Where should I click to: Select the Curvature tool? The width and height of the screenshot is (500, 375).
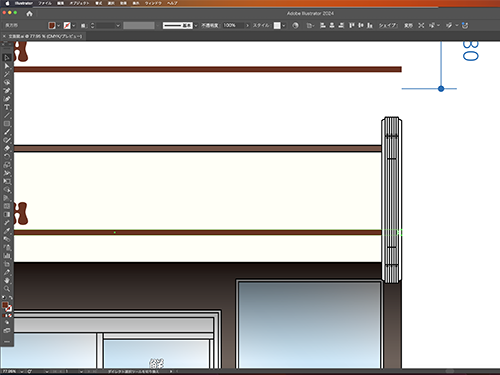coord(7,99)
